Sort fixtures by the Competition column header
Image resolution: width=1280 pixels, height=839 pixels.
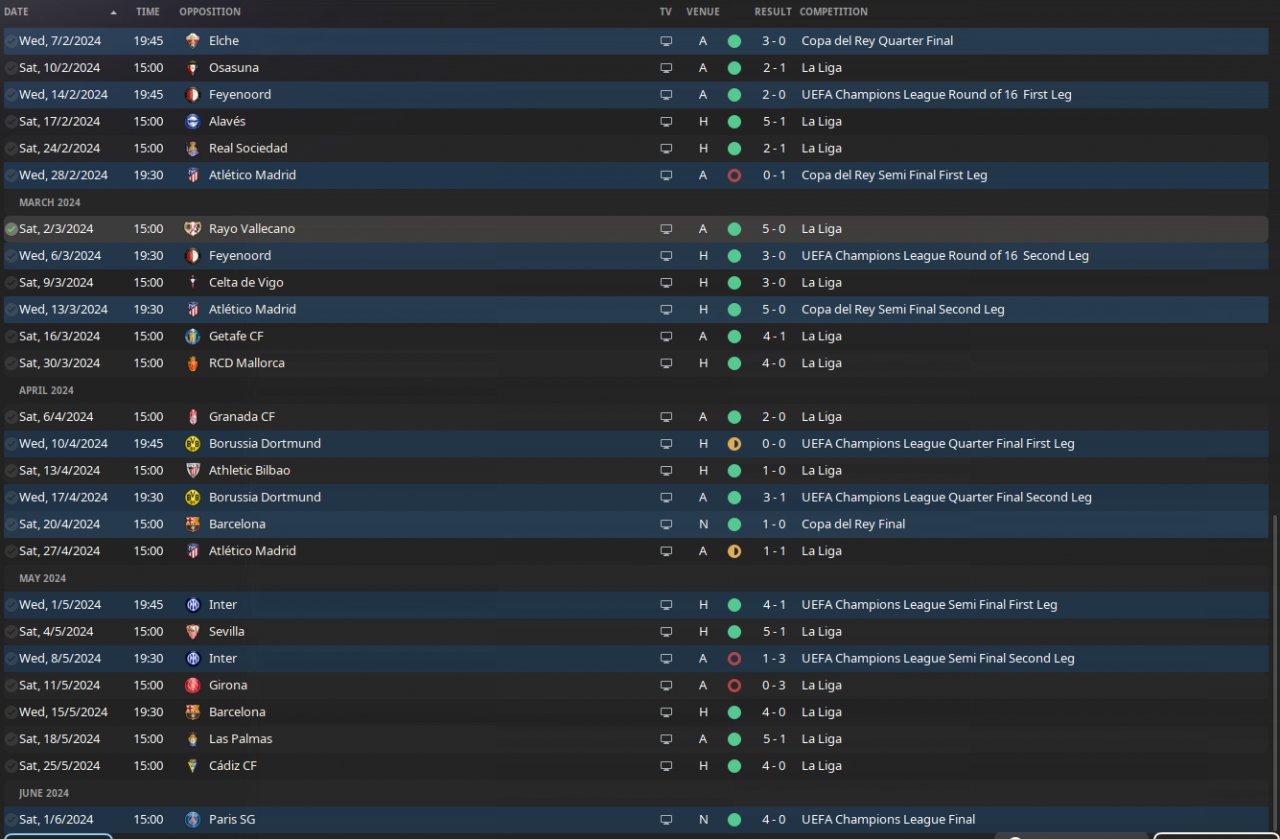(x=833, y=12)
